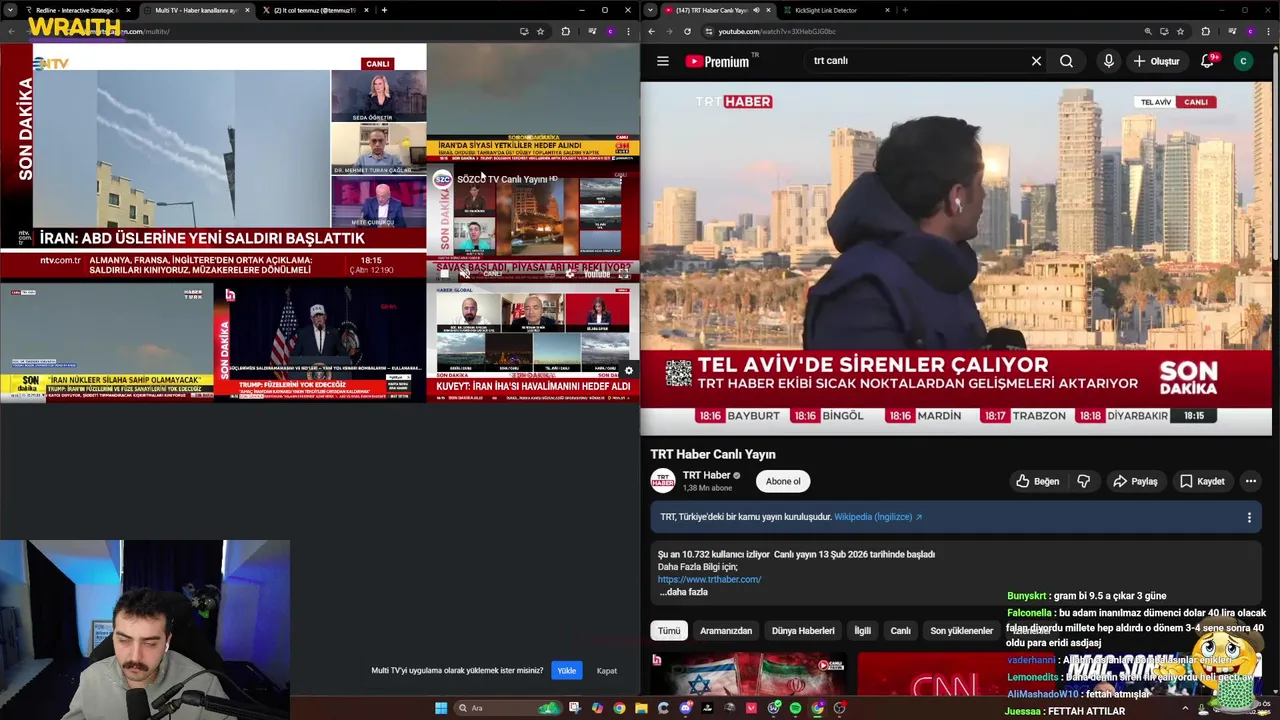The image size is (1280, 720).
Task: Open Valorant icon on the taskbar
Action: 751,708
